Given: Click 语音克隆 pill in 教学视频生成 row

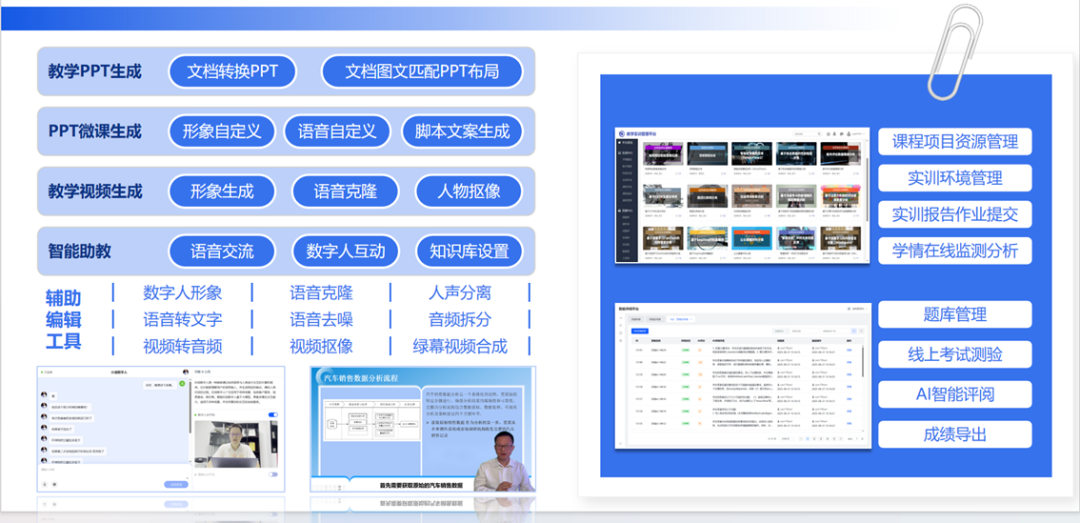Looking at the screenshot, I should coord(345,191).
